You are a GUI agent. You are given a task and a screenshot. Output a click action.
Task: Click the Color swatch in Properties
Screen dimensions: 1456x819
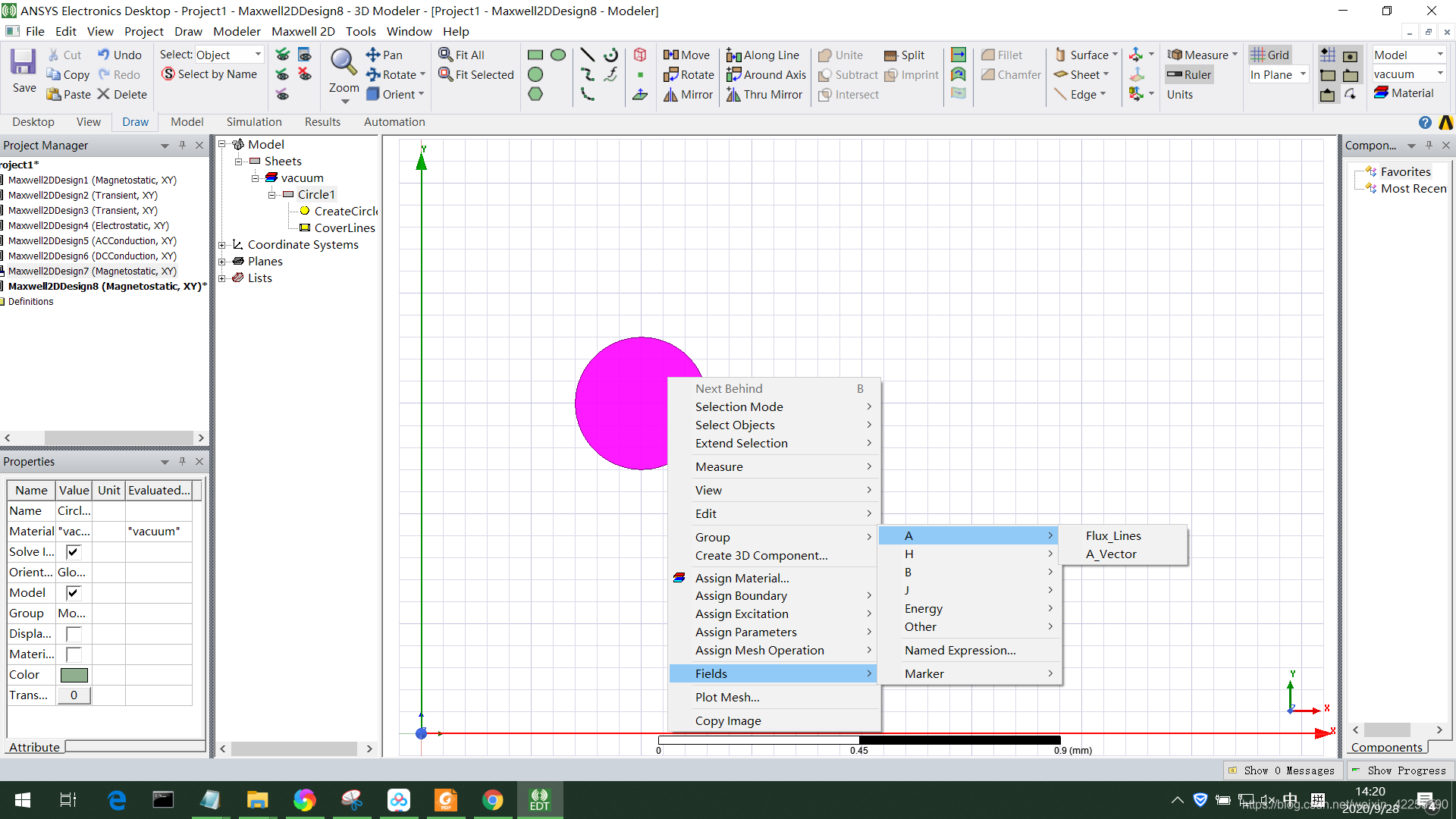click(74, 674)
